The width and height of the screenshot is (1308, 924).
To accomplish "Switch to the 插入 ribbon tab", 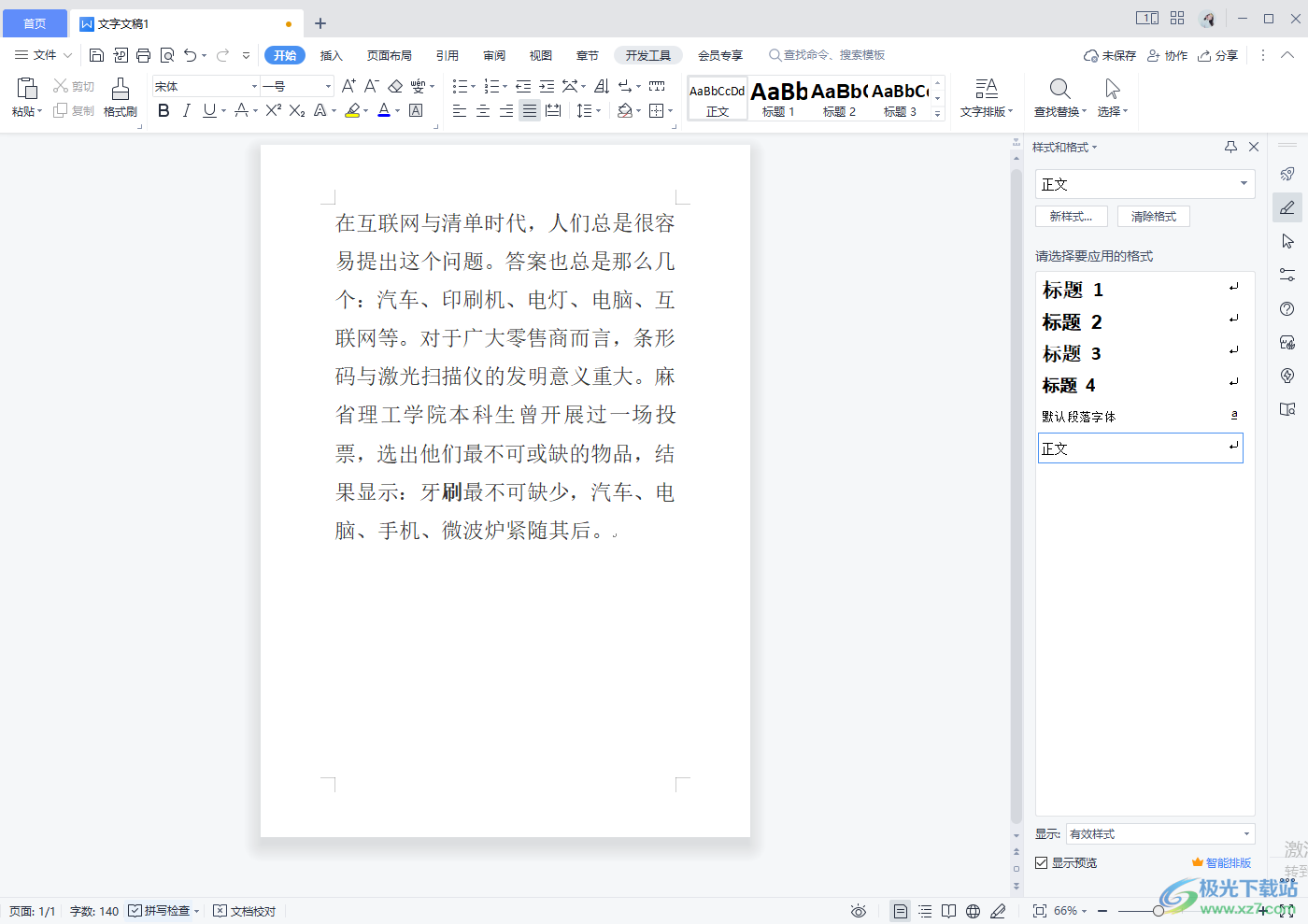I will coord(332,55).
